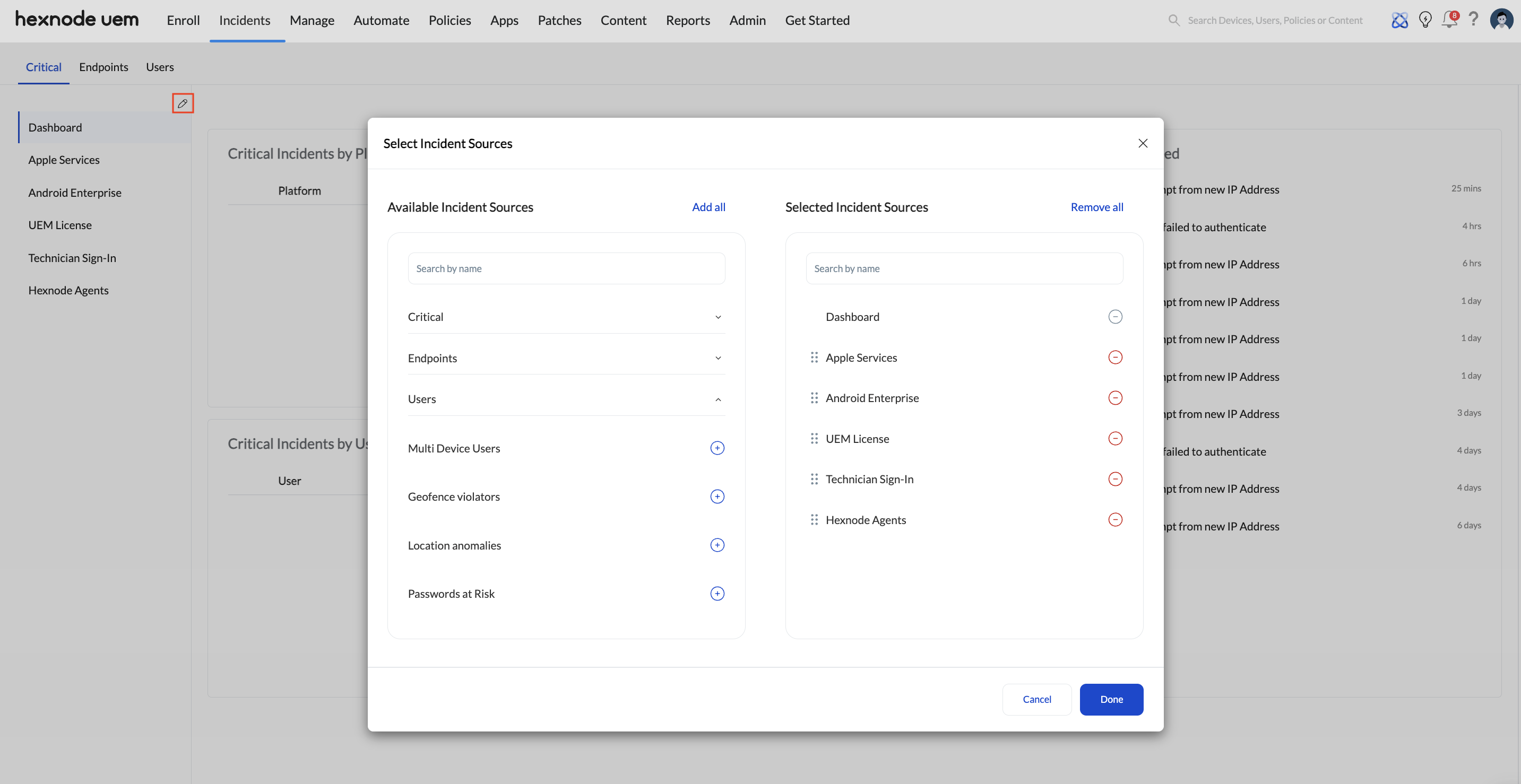This screenshot has height=784, width=1521.
Task: Open the Admin menu
Action: point(747,20)
